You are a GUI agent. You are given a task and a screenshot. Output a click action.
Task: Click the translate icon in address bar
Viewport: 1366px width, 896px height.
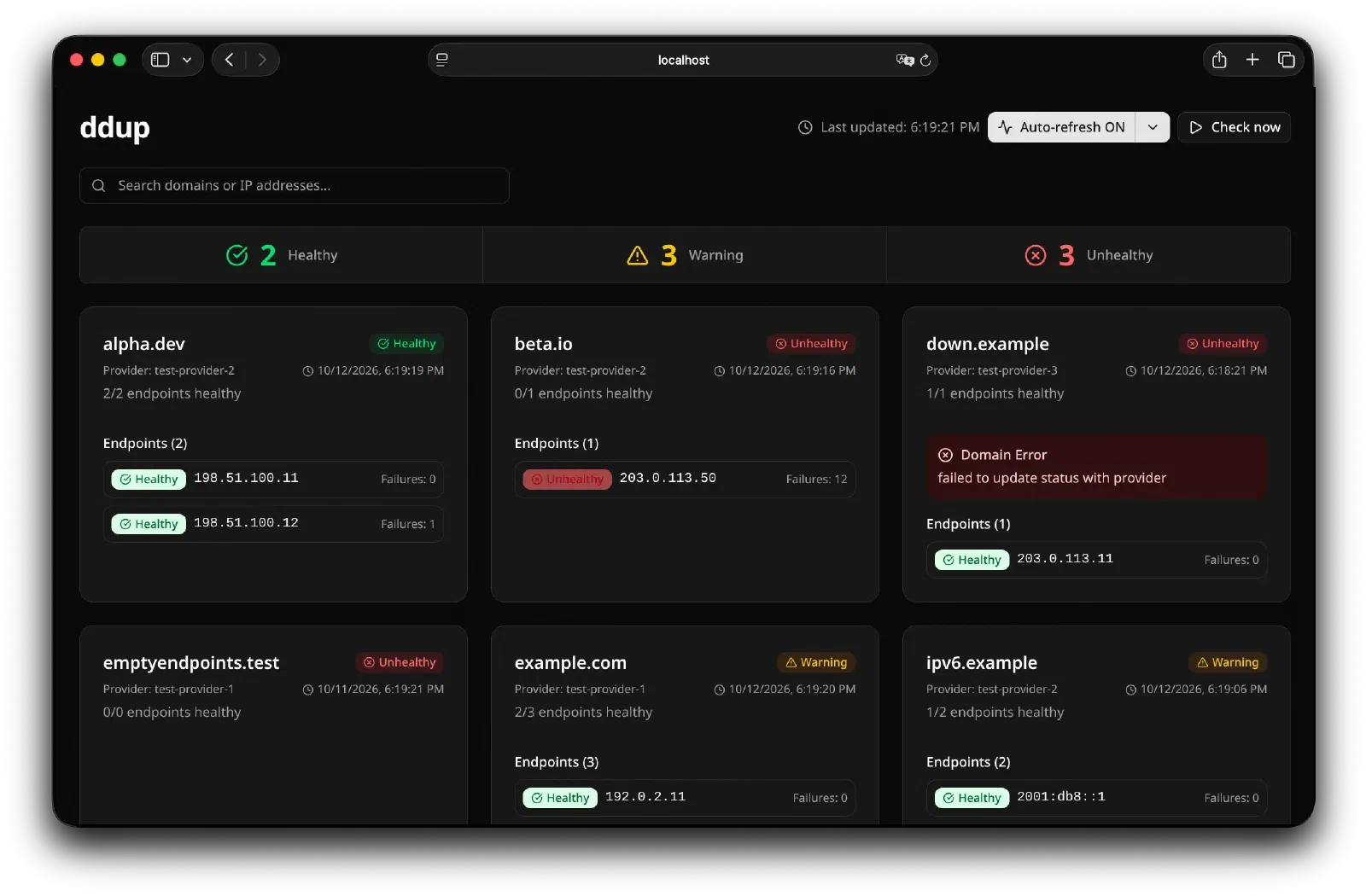[904, 60]
